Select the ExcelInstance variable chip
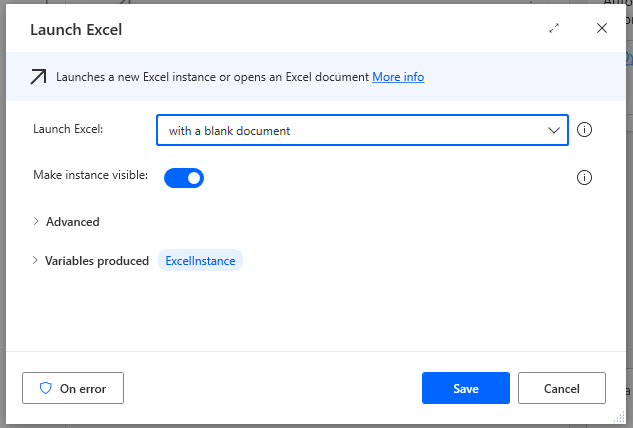The image size is (633, 428). point(200,261)
